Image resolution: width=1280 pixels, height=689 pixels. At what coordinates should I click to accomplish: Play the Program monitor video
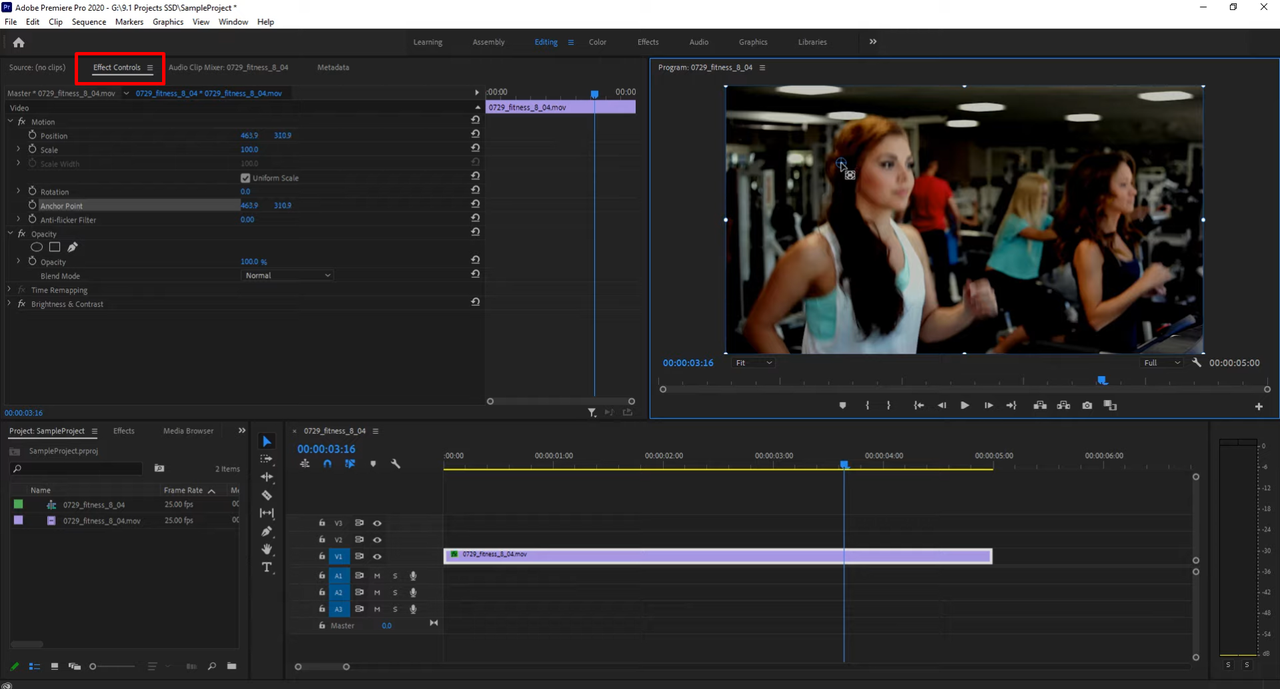coord(964,405)
